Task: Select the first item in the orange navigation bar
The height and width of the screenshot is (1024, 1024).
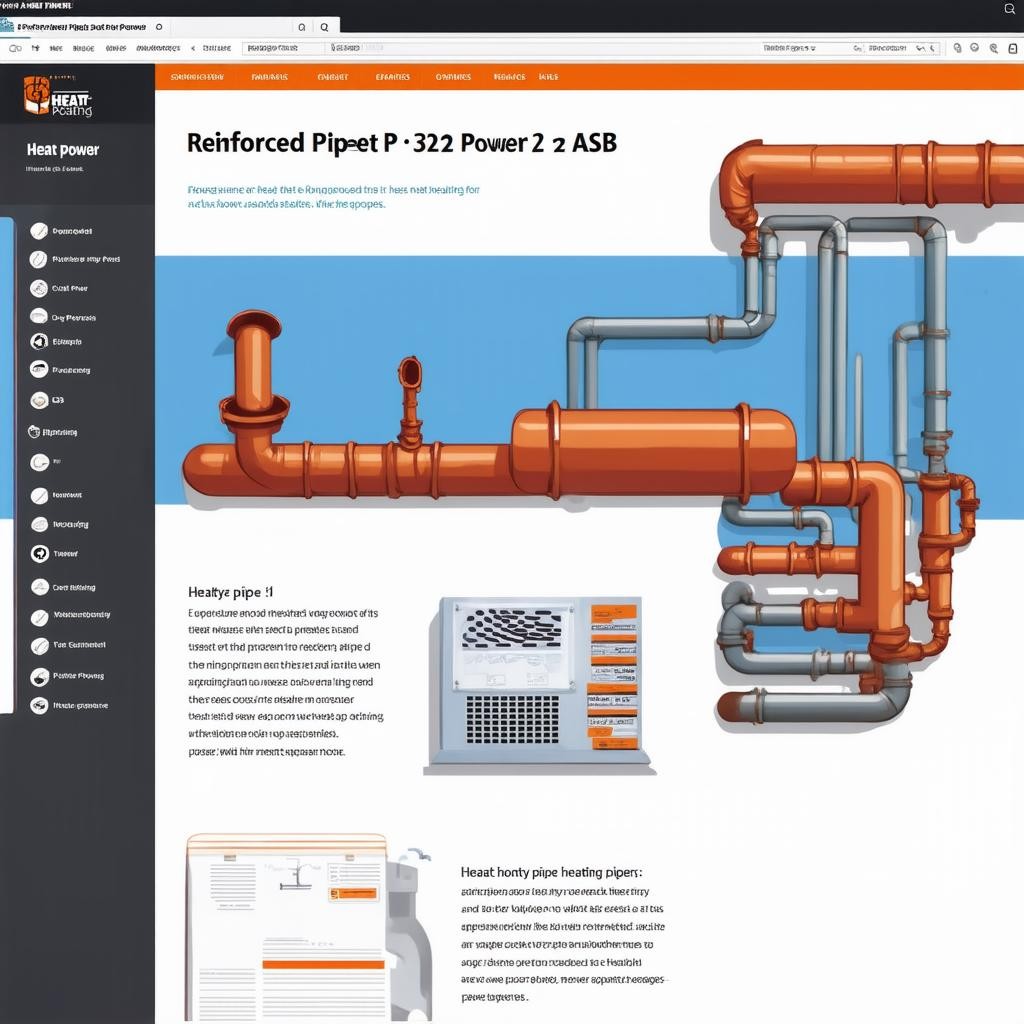Action: (197, 76)
